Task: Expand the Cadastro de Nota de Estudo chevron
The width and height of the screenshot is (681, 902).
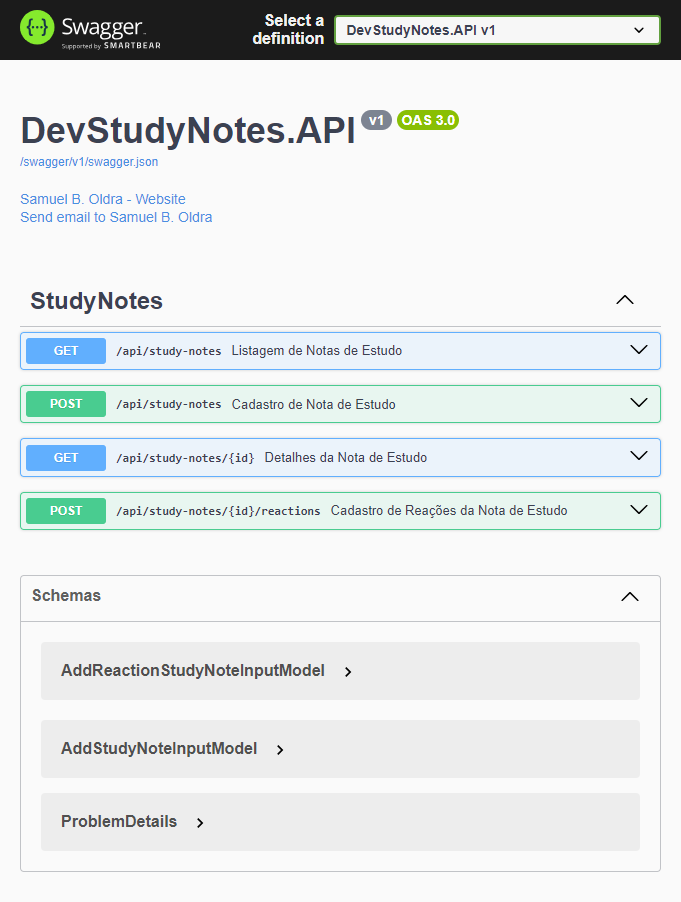Action: [x=639, y=403]
